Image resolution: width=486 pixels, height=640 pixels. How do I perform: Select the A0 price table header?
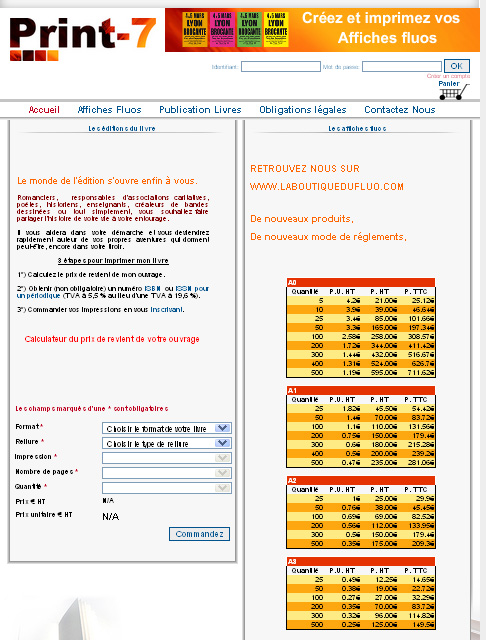coord(361,282)
